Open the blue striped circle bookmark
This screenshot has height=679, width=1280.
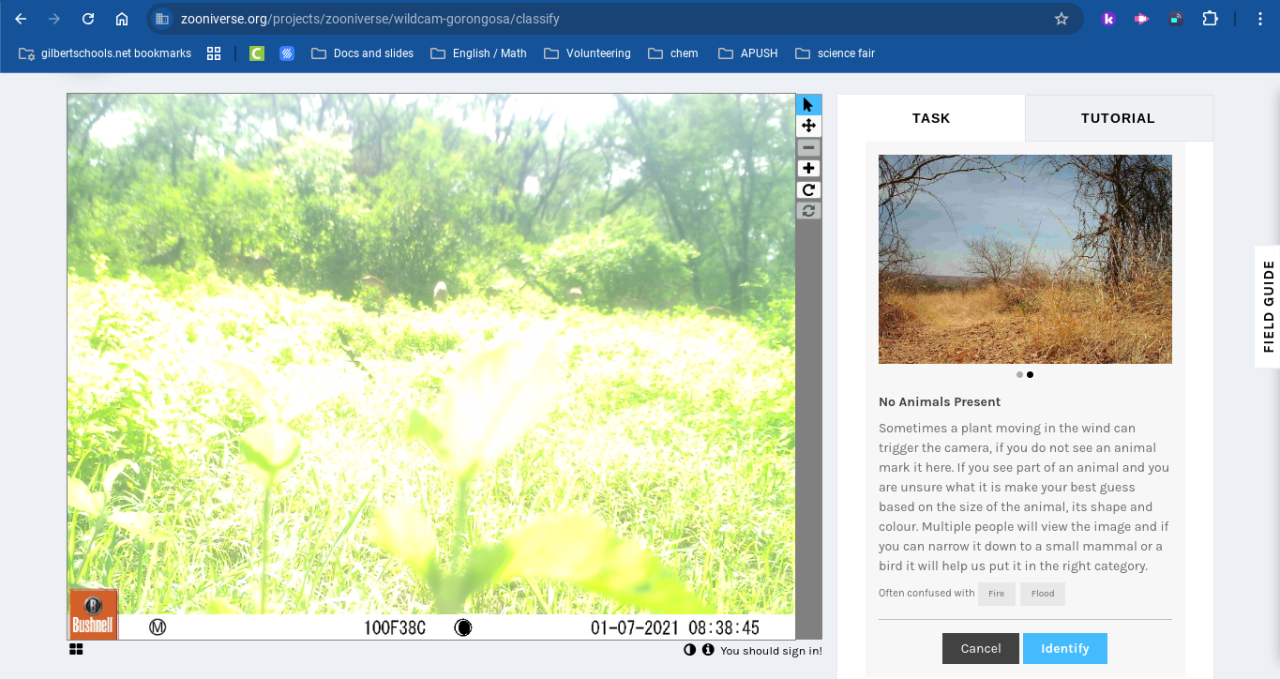287,53
